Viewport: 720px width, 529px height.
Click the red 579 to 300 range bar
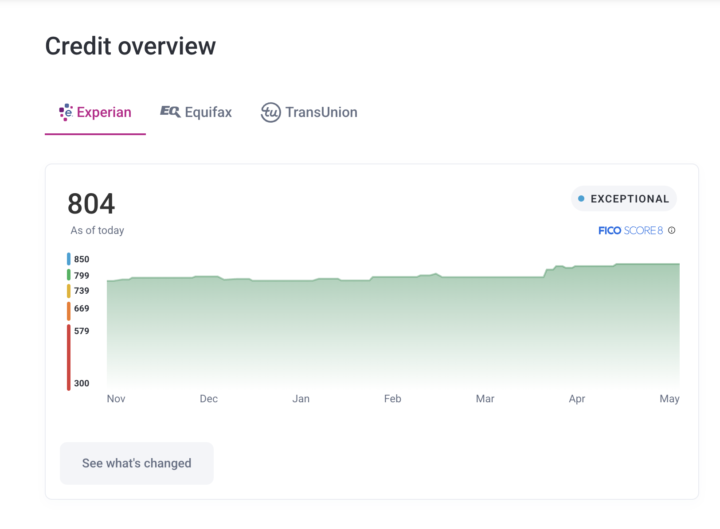(69, 357)
